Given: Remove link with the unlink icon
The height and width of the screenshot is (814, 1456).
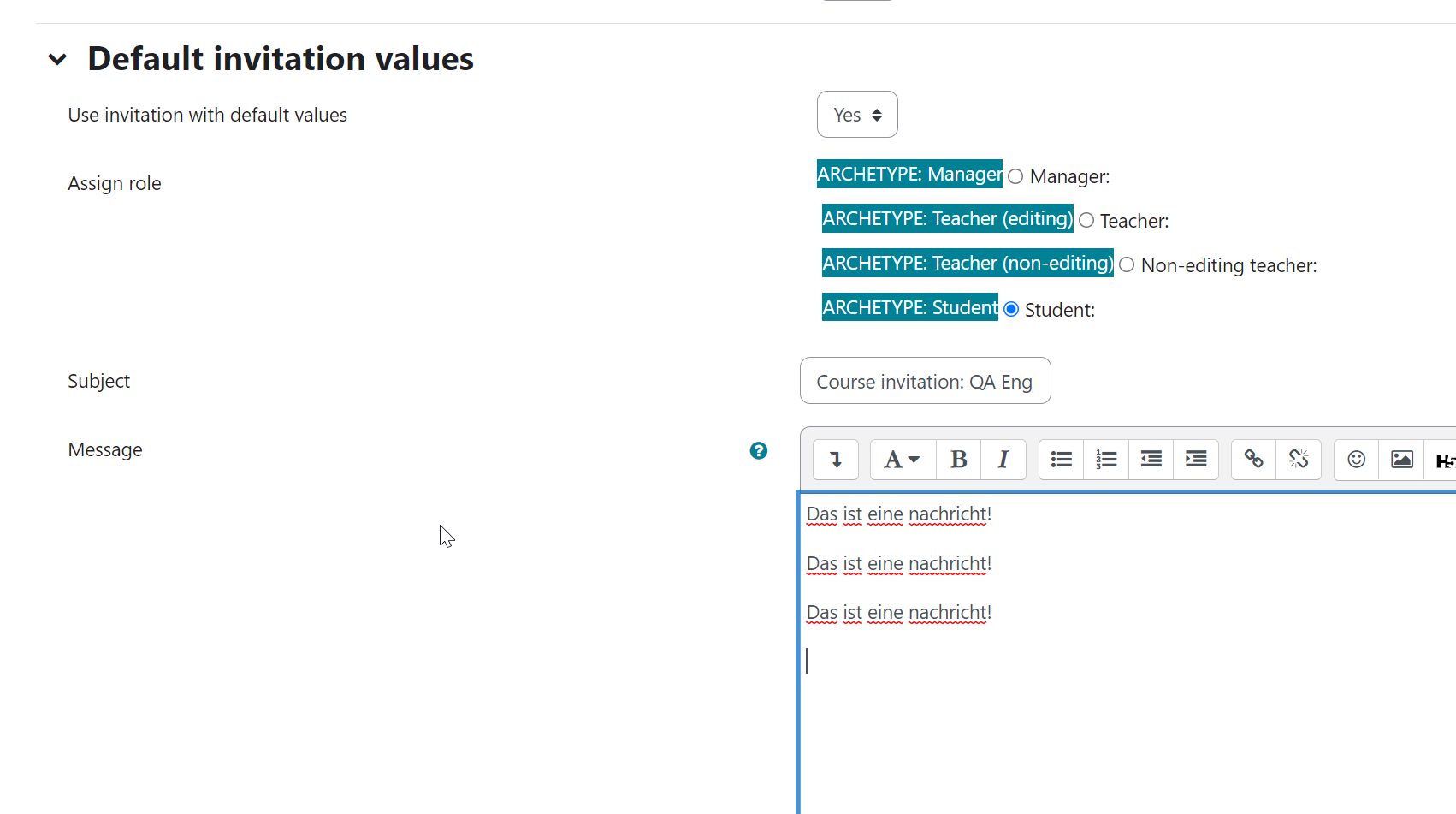Looking at the screenshot, I should (x=1299, y=460).
